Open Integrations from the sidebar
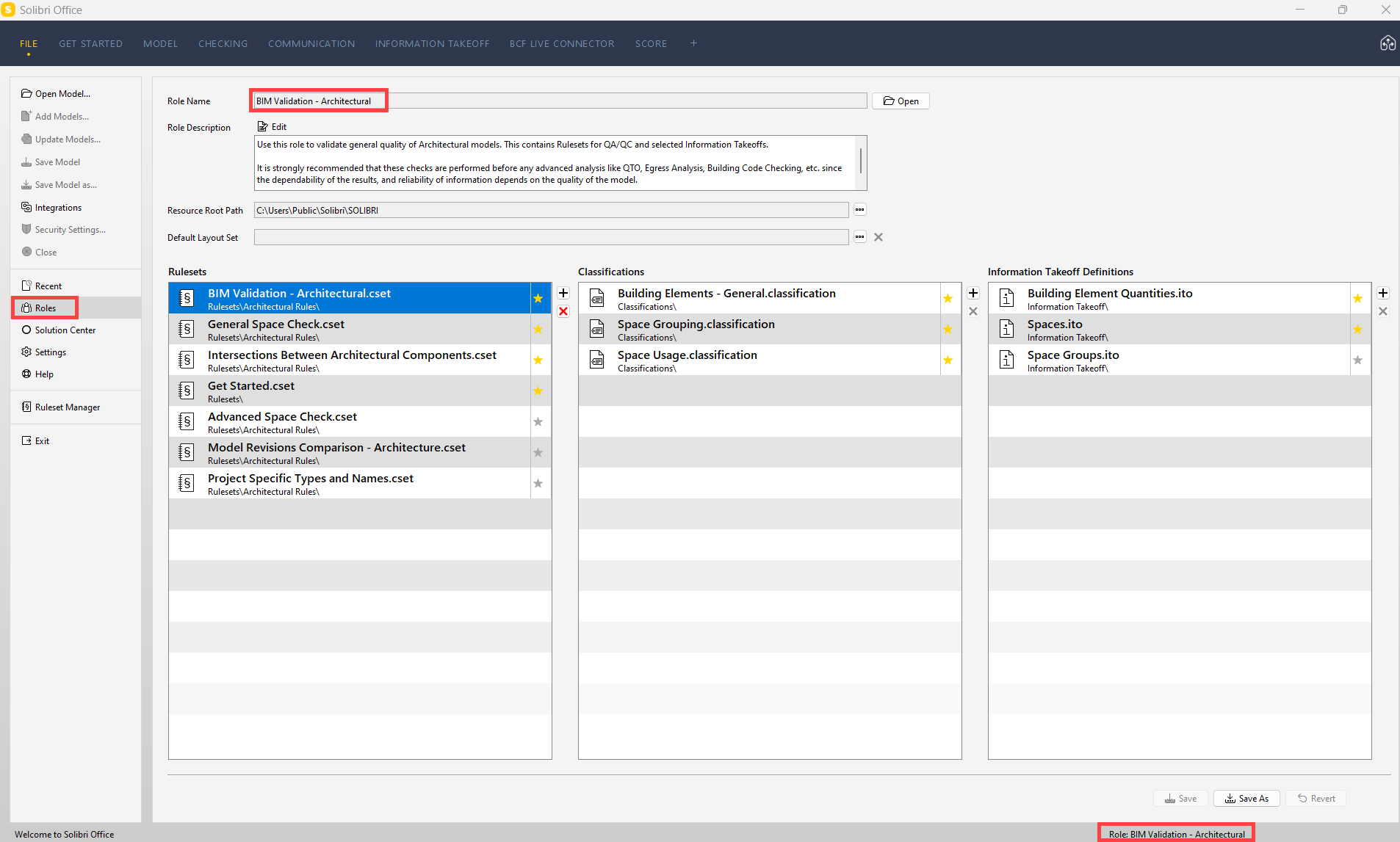Viewport: 1400px width, 842px height. pyautogui.click(x=57, y=207)
